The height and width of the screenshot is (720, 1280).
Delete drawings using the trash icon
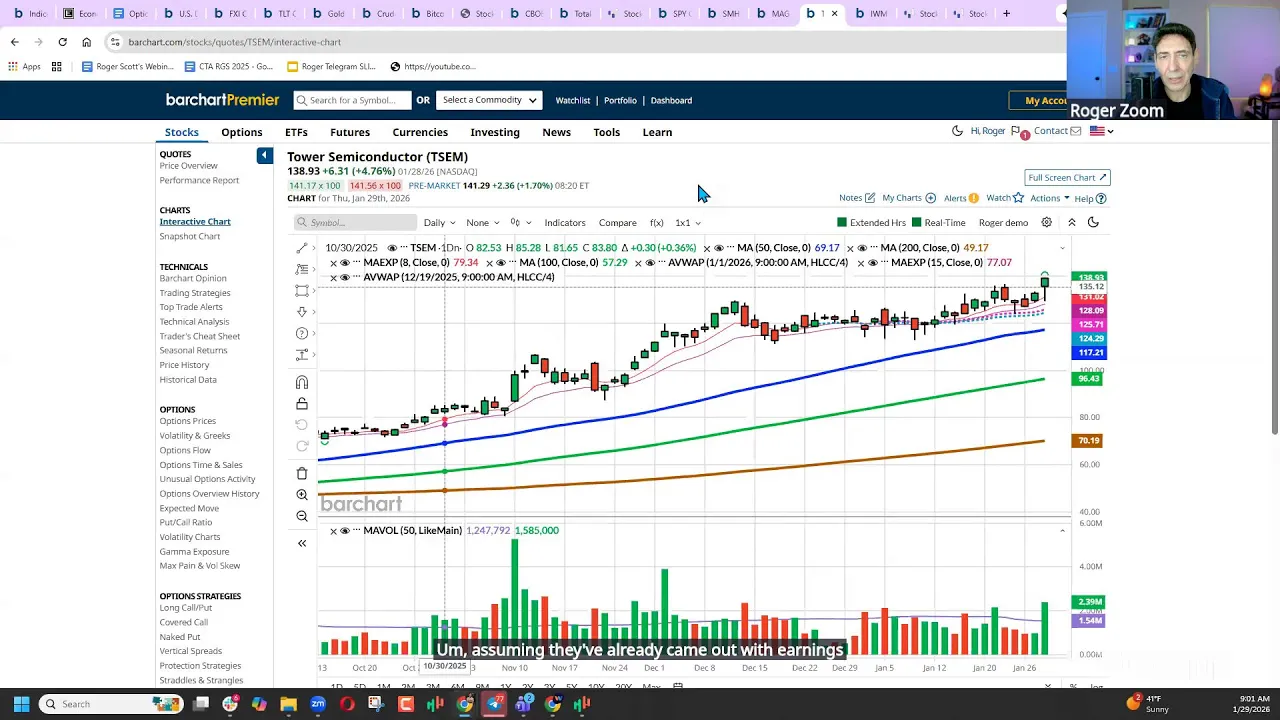pos(302,473)
